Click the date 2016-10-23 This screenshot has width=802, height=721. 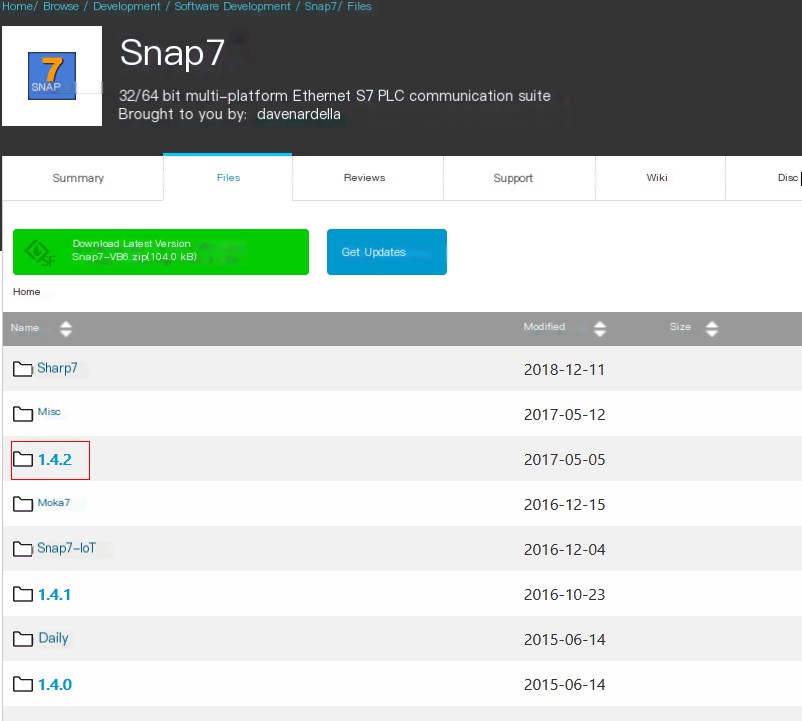[x=564, y=595]
